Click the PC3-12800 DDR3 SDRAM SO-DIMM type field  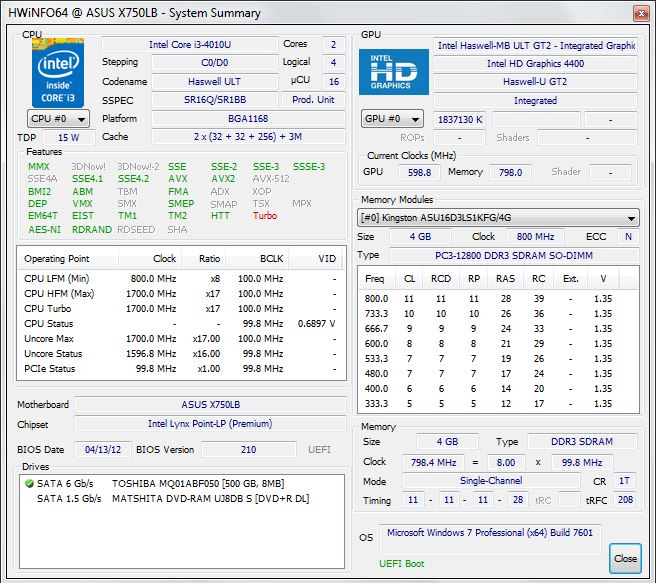[514, 255]
